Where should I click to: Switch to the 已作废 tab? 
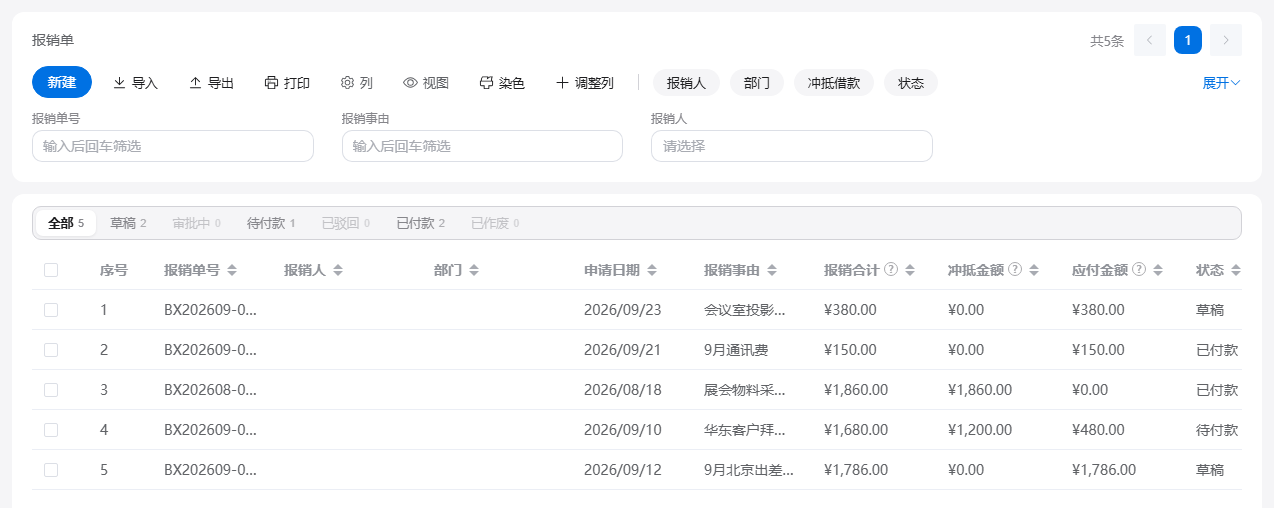495,223
